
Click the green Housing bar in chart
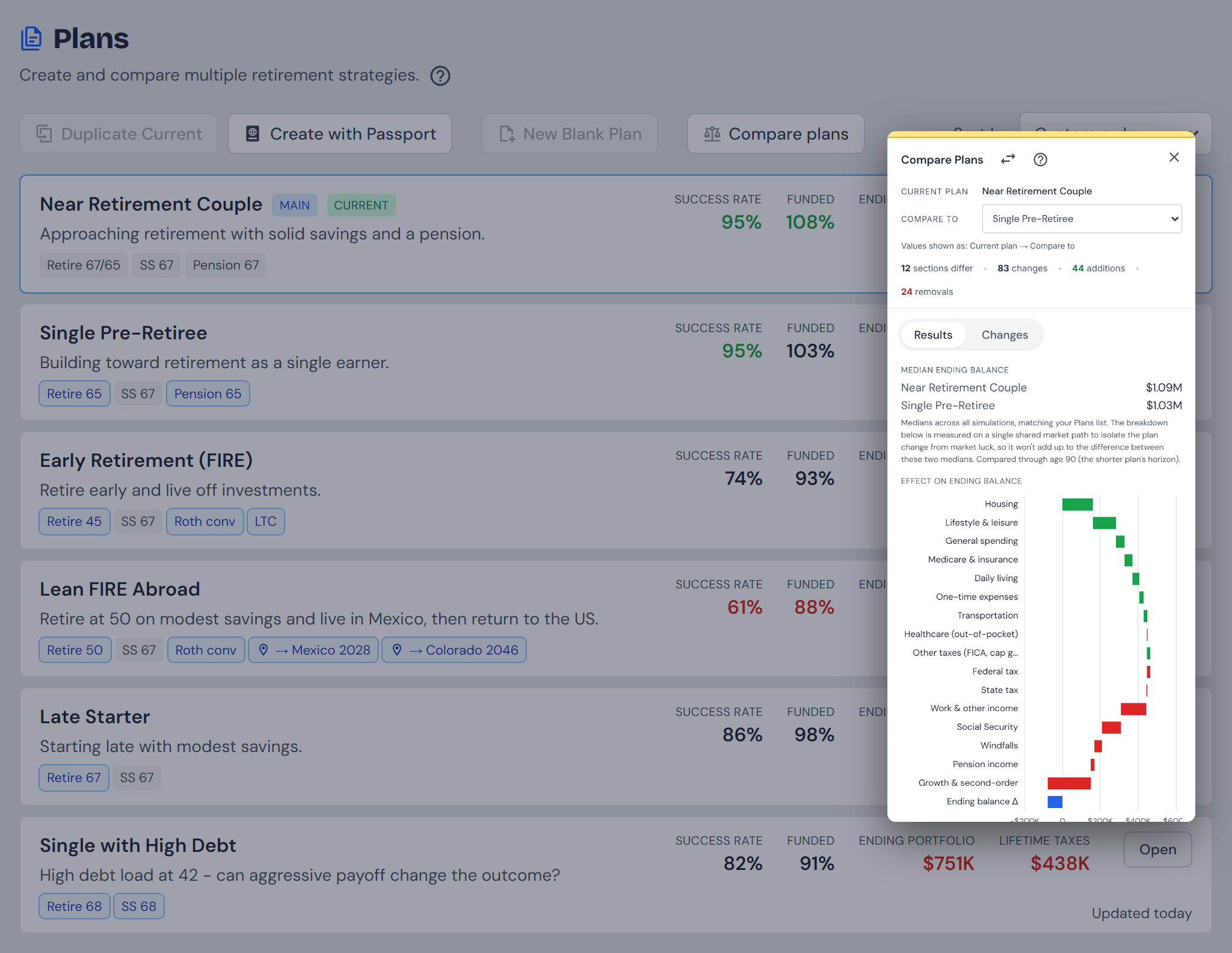click(1077, 504)
